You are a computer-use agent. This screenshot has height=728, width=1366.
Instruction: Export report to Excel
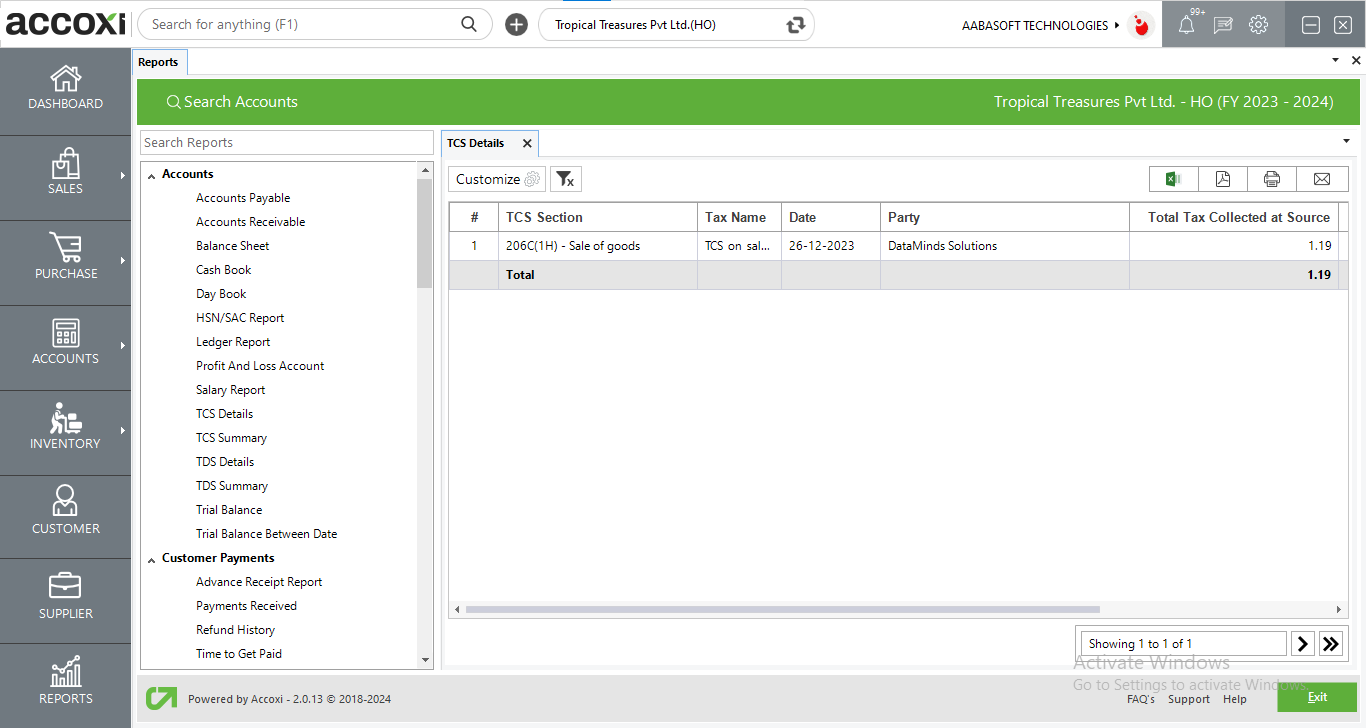(1174, 179)
